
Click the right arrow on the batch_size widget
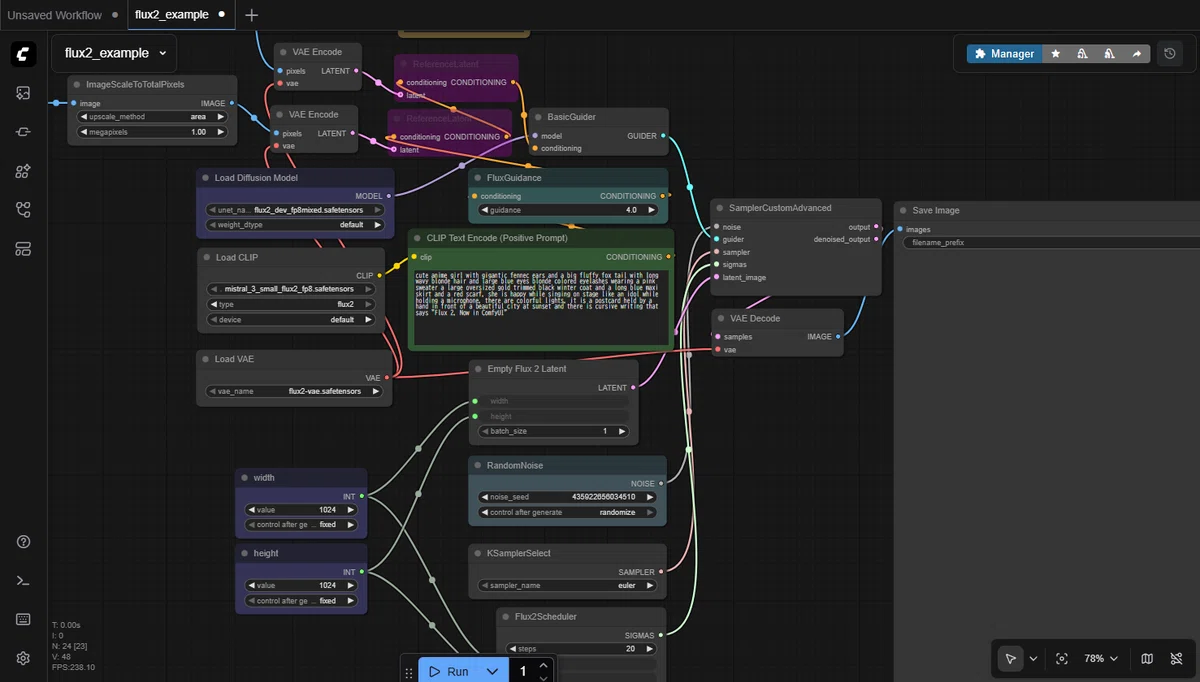point(623,431)
